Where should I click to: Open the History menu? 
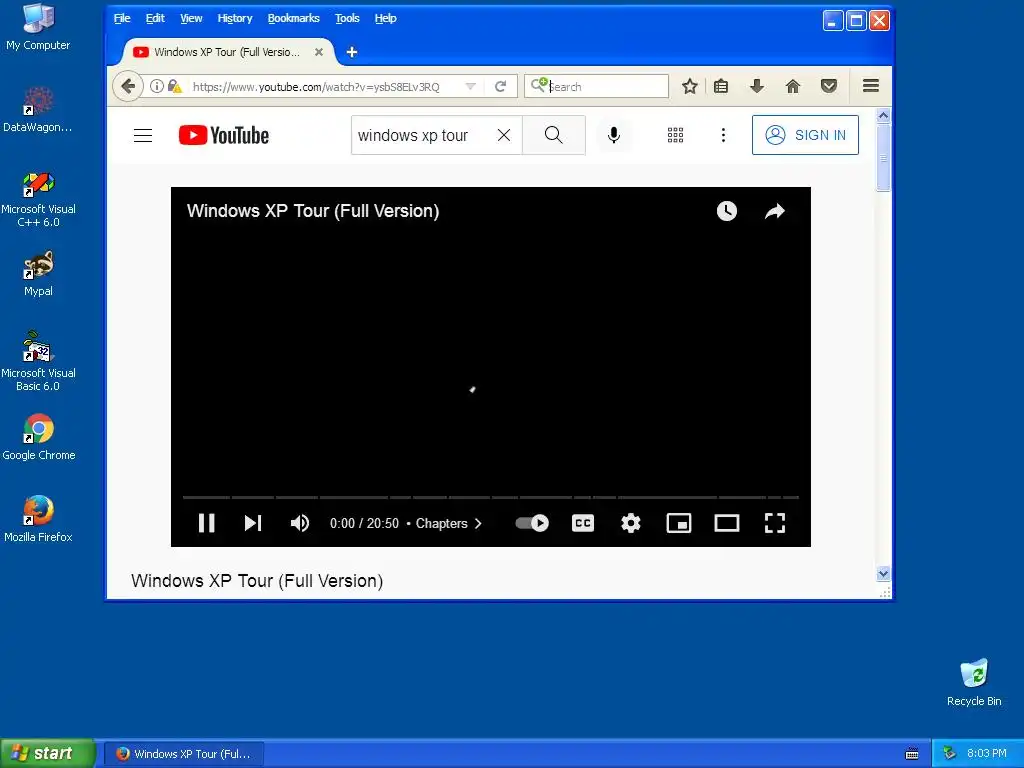(x=235, y=18)
